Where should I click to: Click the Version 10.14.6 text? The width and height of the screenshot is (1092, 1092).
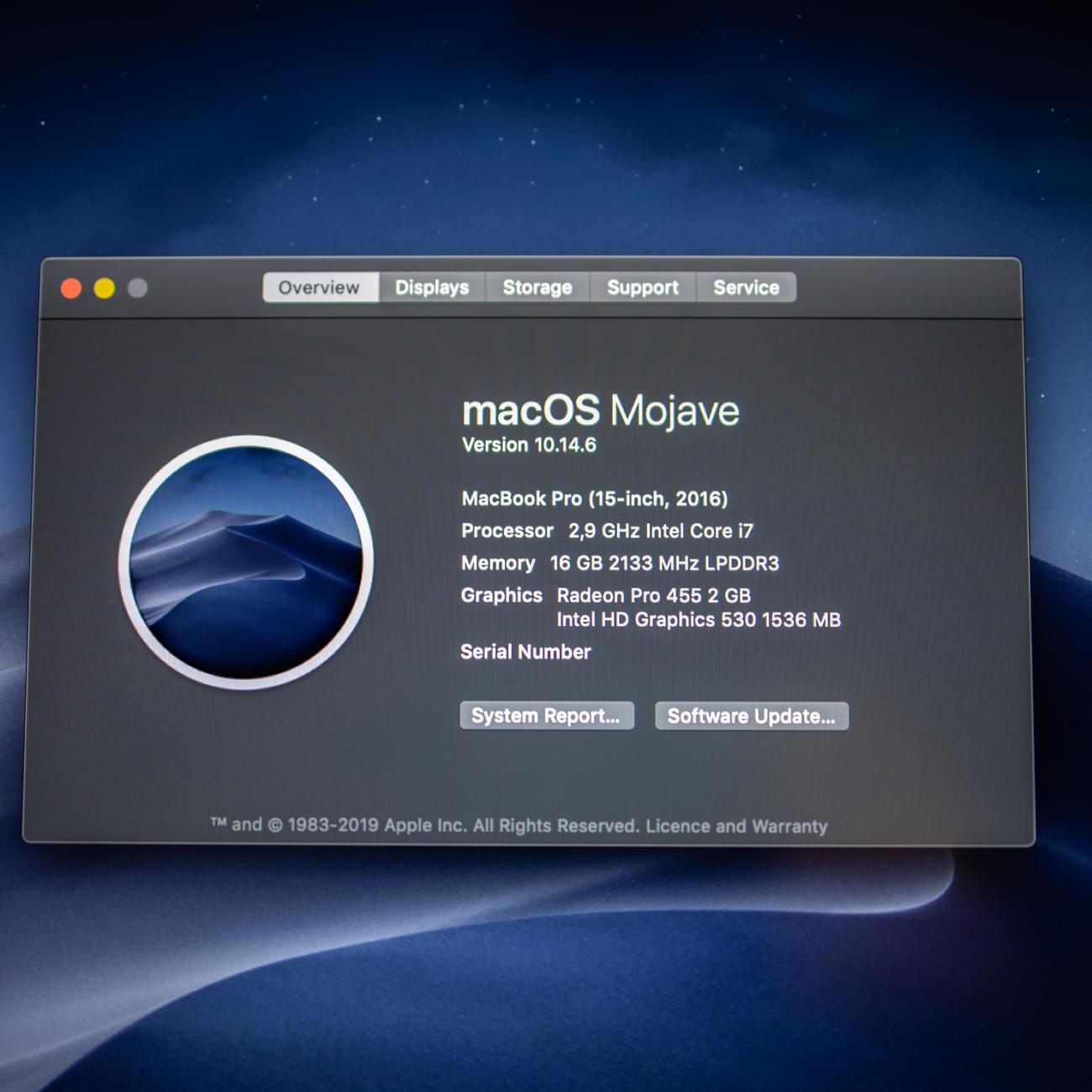click(x=529, y=445)
